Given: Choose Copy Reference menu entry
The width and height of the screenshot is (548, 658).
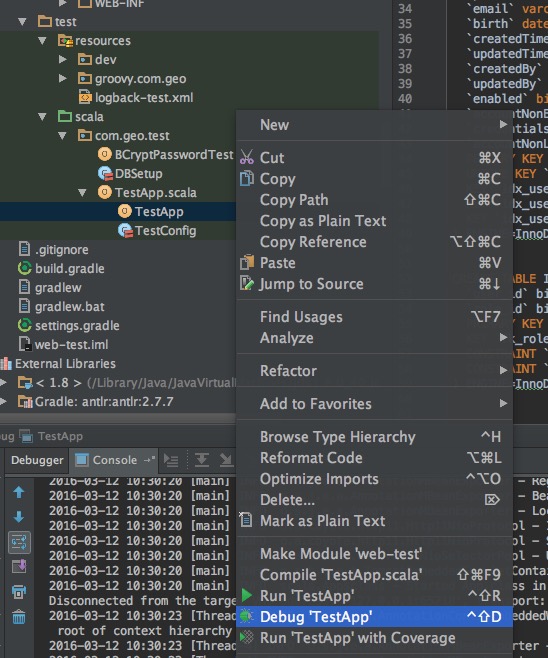Looking at the screenshot, I should click(374, 242).
